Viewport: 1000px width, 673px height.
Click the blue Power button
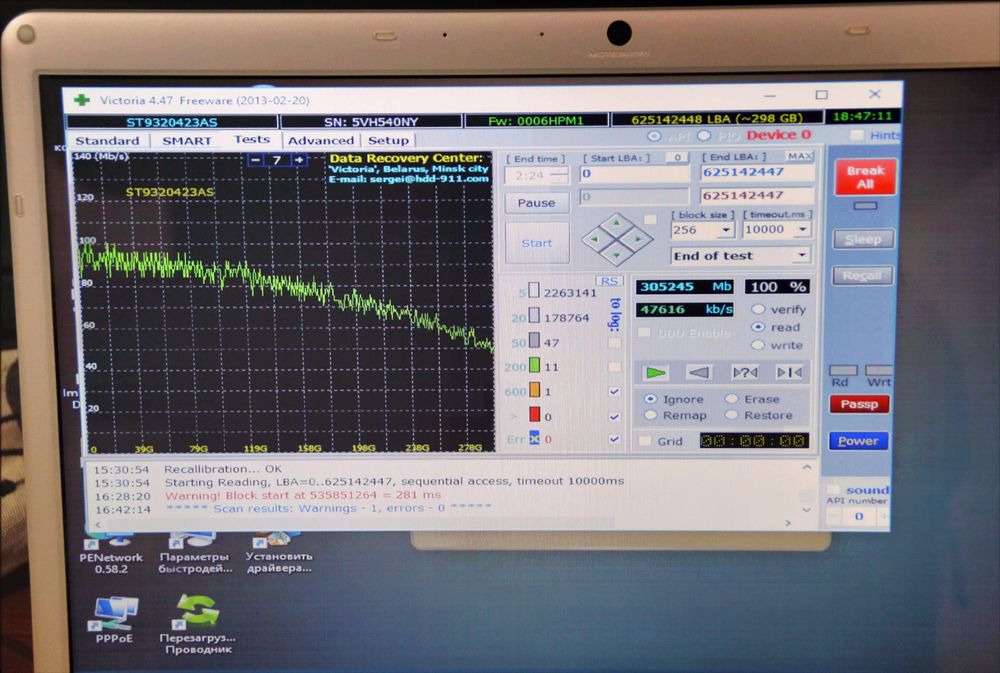(x=858, y=441)
